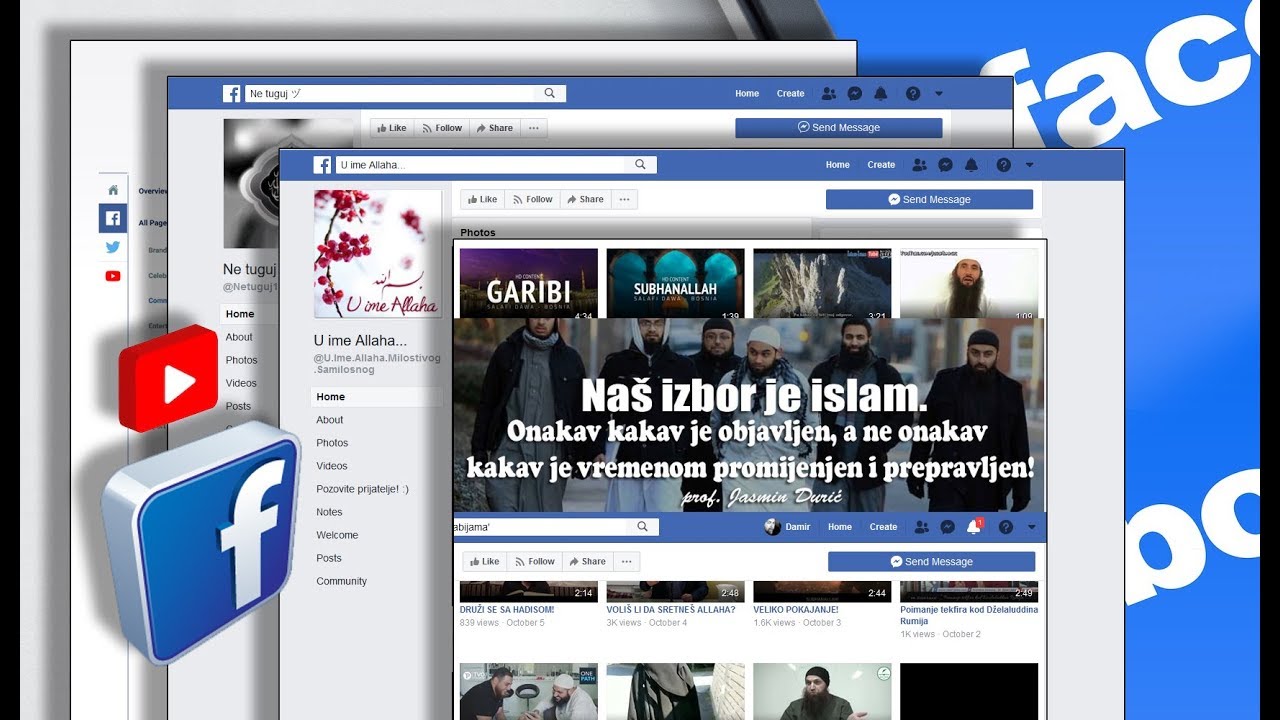Viewport: 1280px width, 720px height.
Task: Select the small YouTube icon in sidebar
Action: [x=113, y=276]
